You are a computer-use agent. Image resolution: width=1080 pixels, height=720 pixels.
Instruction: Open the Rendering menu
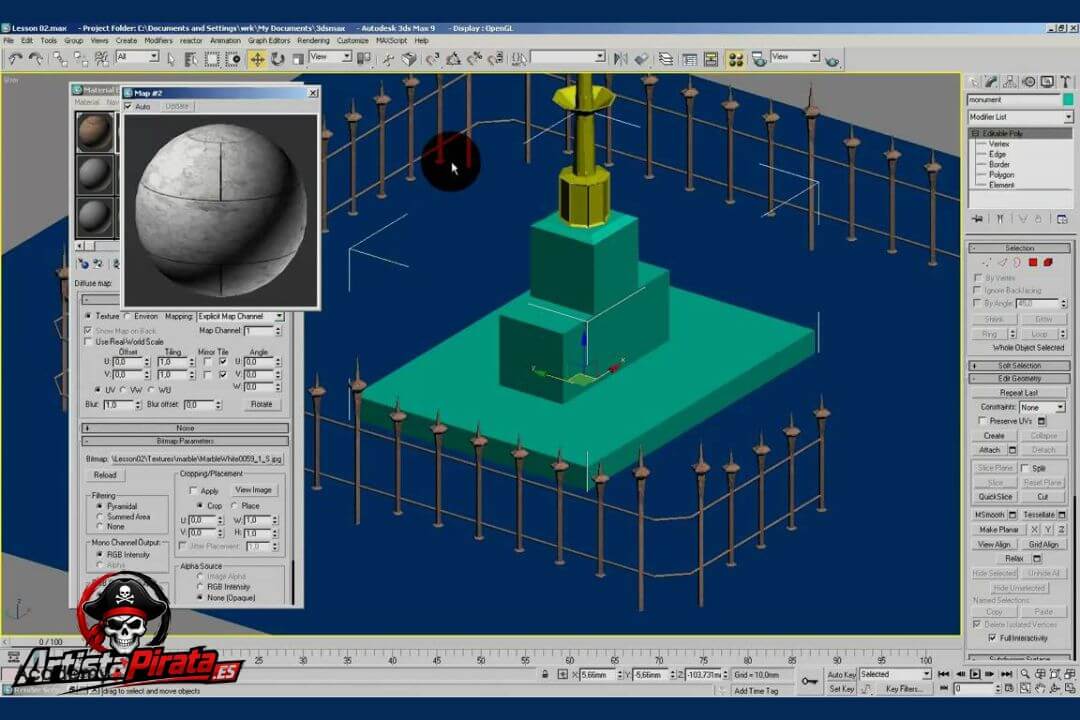(x=313, y=41)
